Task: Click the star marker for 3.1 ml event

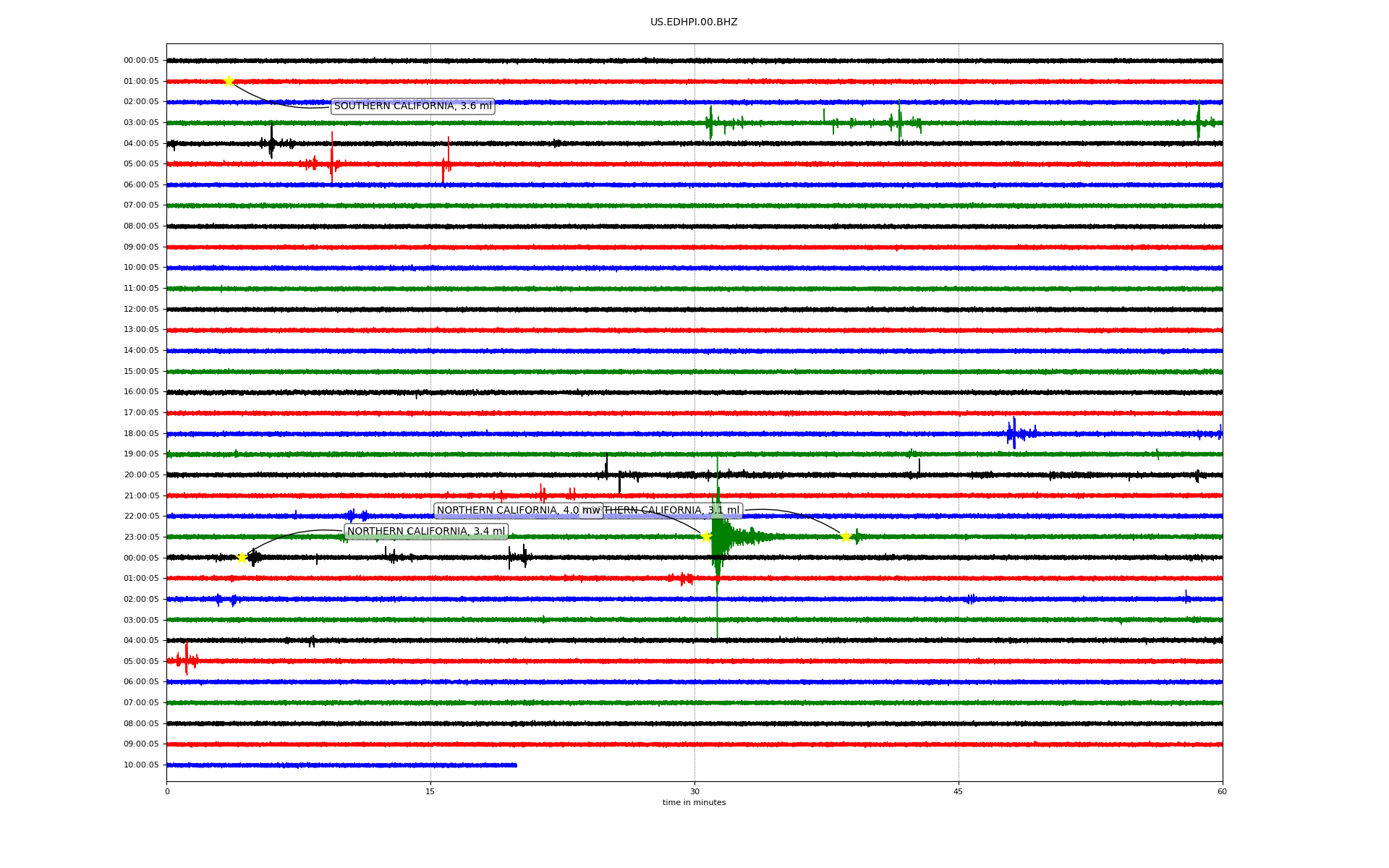Action: coord(846,537)
